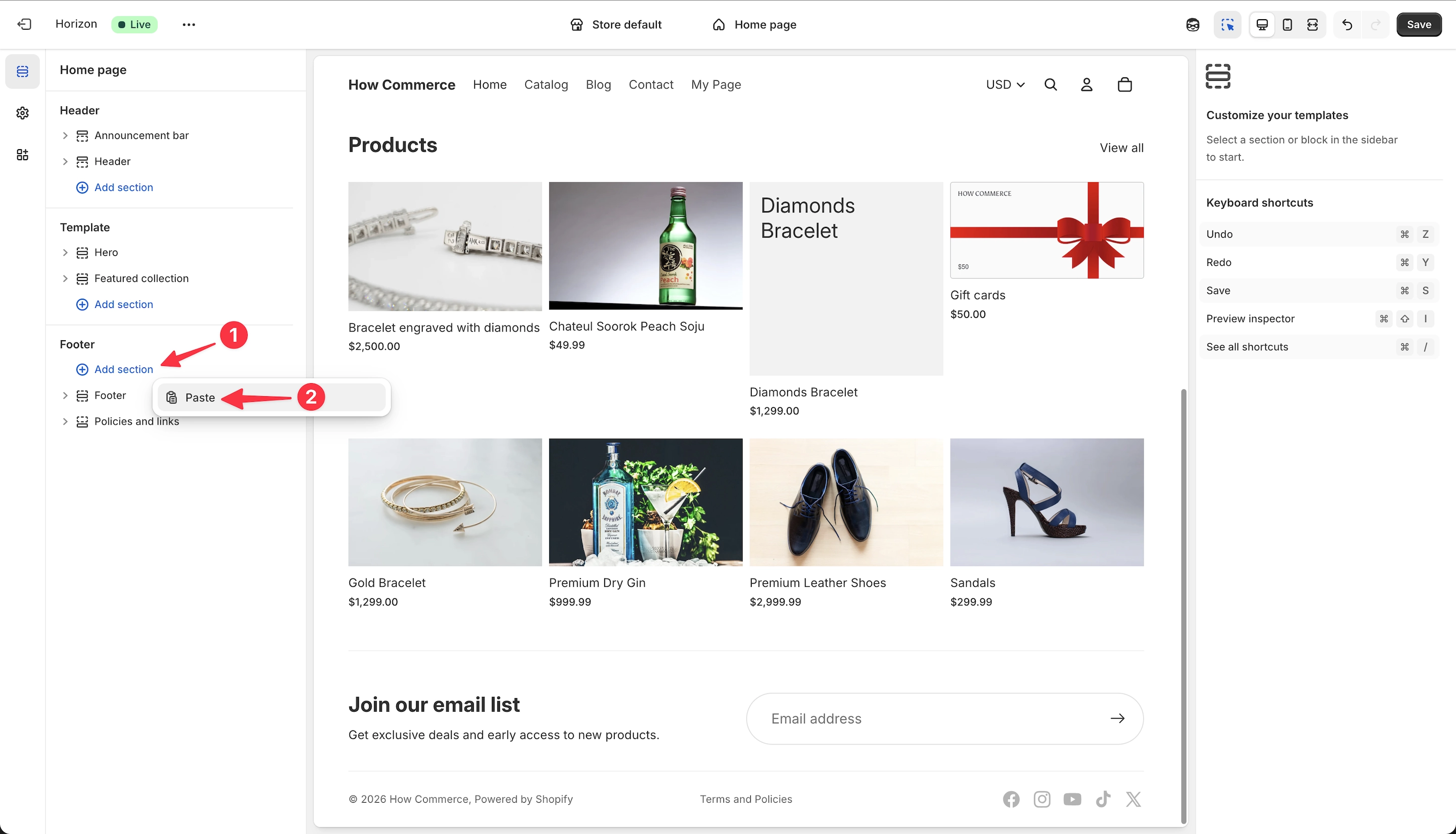Add section under Footer group
1456x834 pixels.
pos(115,369)
